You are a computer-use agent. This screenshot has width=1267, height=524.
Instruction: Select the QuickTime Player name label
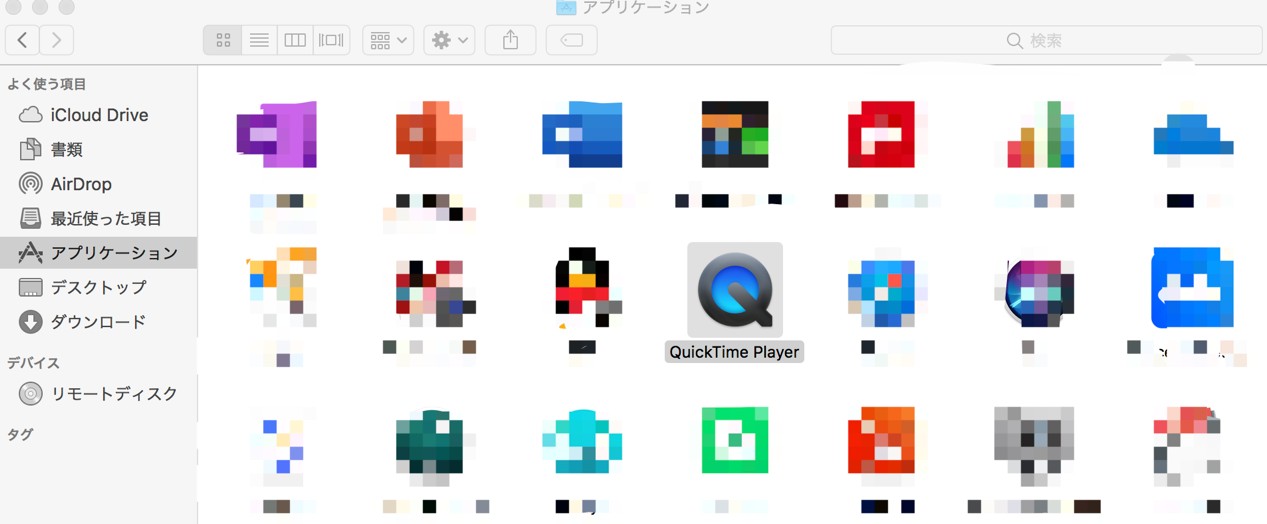coord(735,352)
